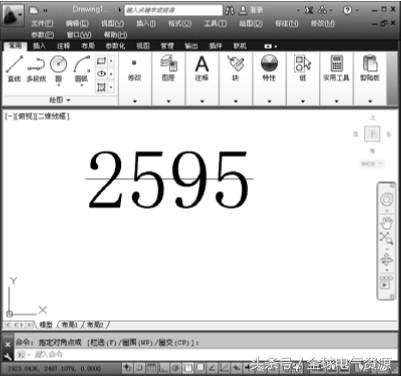Open Autodesk Exchange X icon
Image resolution: width=401 pixels, height=376 pixels.
309,10
